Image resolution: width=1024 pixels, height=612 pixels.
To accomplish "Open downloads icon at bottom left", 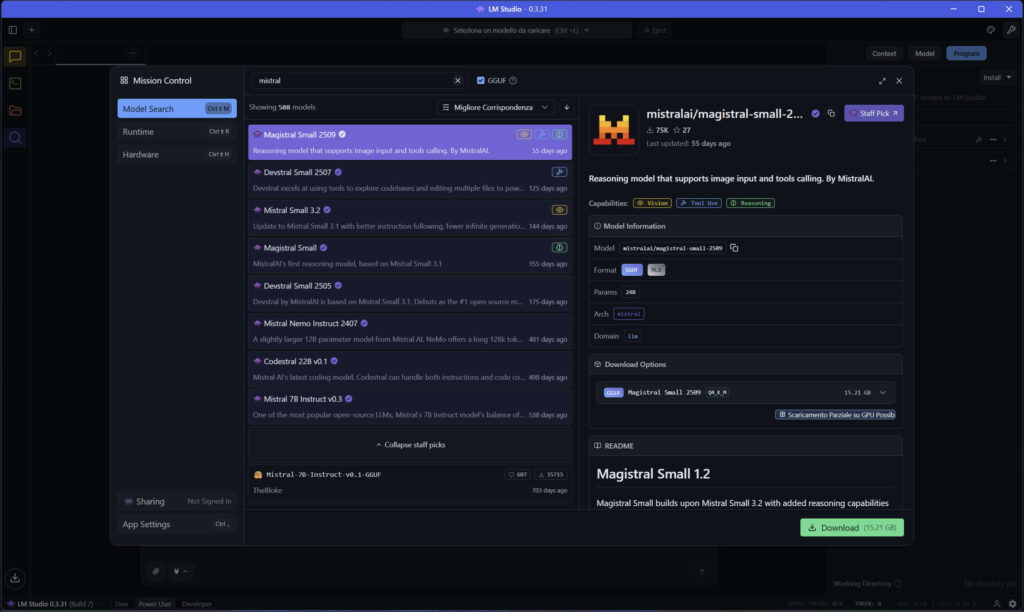I will coord(15,578).
